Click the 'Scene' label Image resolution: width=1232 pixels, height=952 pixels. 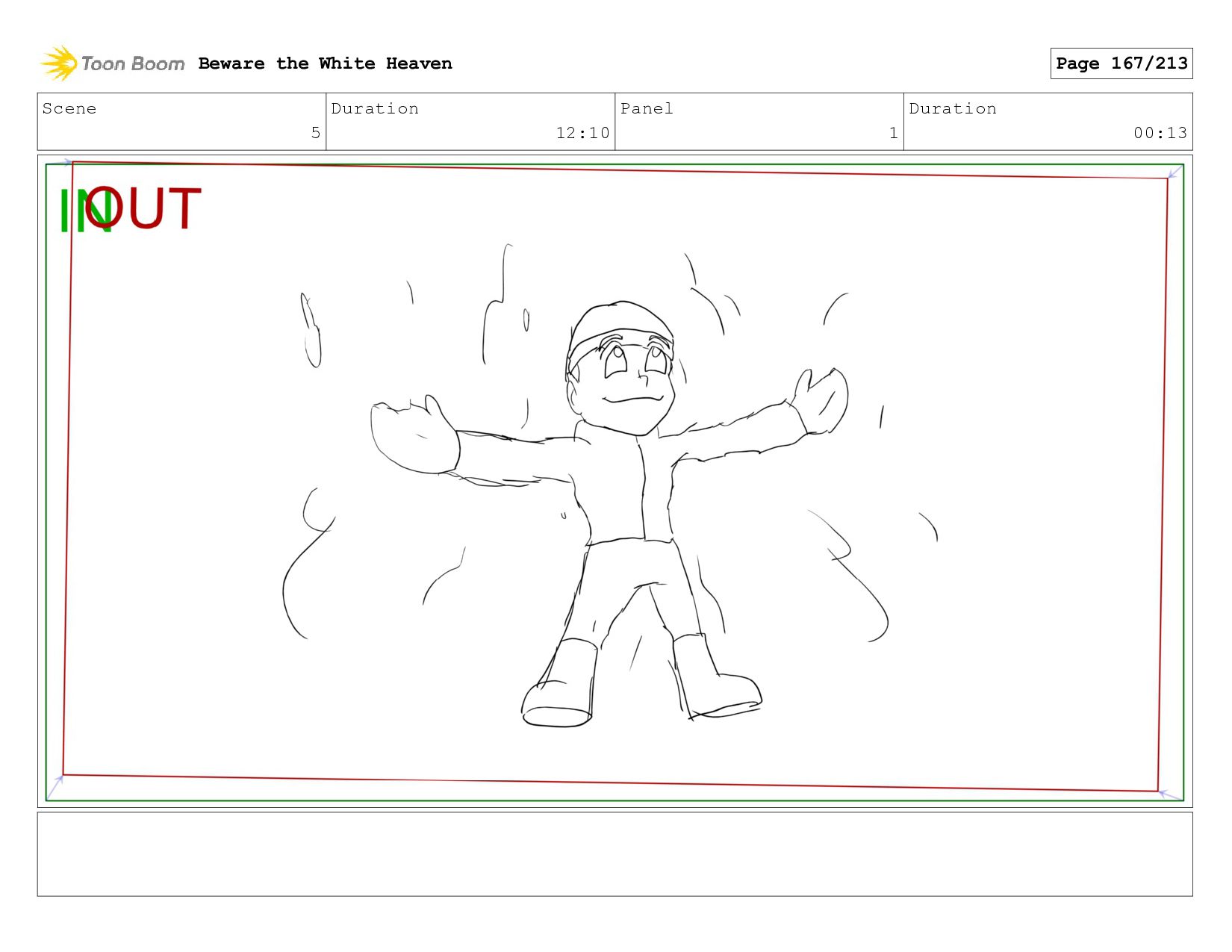[69, 108]
